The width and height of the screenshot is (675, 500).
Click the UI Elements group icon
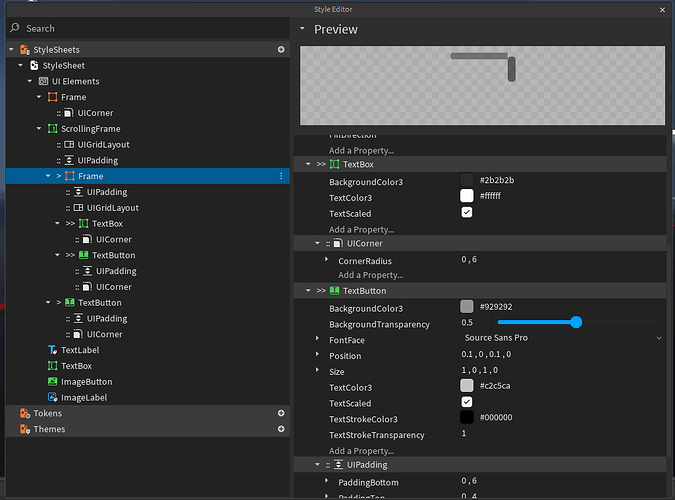(x=43, y=81)
